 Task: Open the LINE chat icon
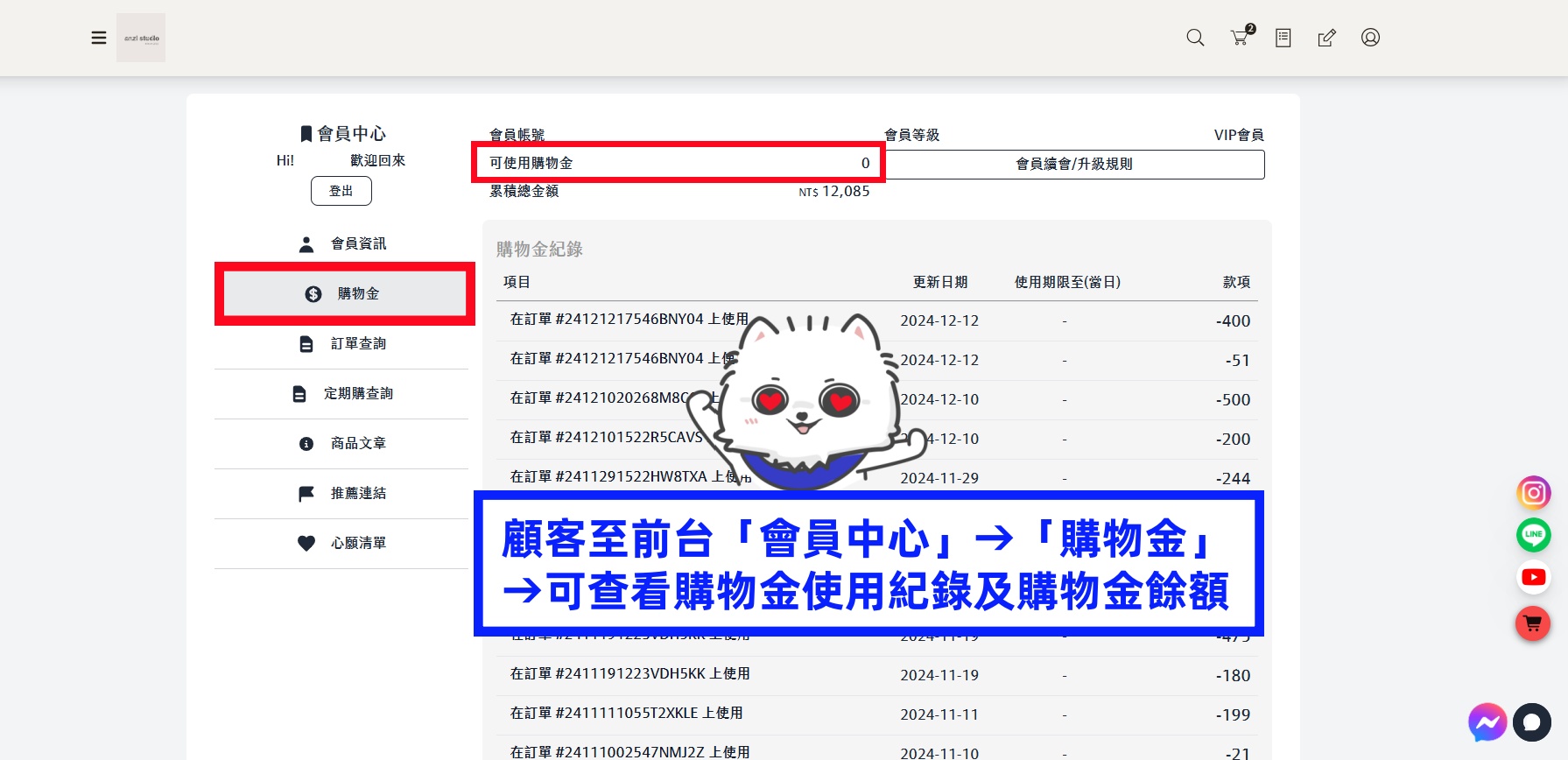click(x=1534, y=535)
